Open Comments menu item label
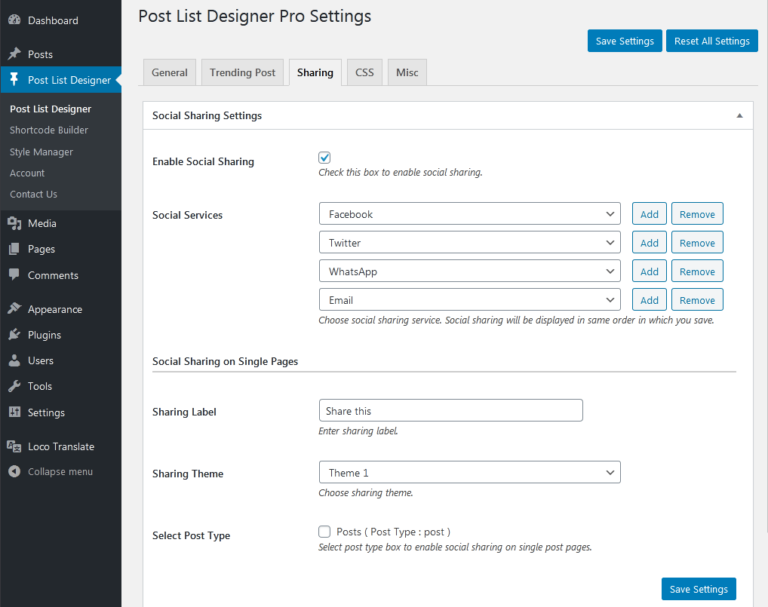This screenshot has height=607, width=768. tap(53, 275)
